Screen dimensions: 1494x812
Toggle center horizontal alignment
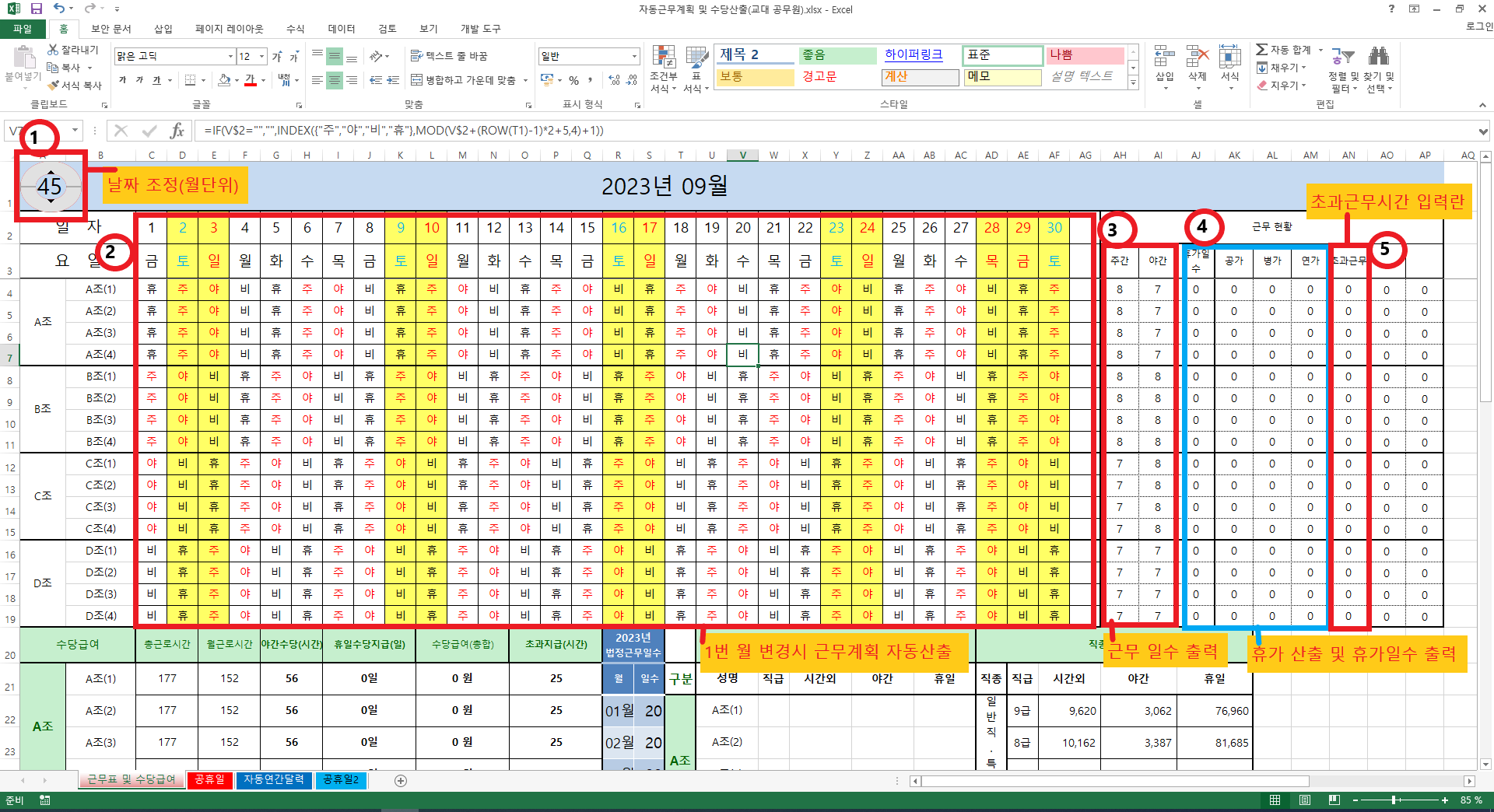pyautogui.click(x=334, y=80)
